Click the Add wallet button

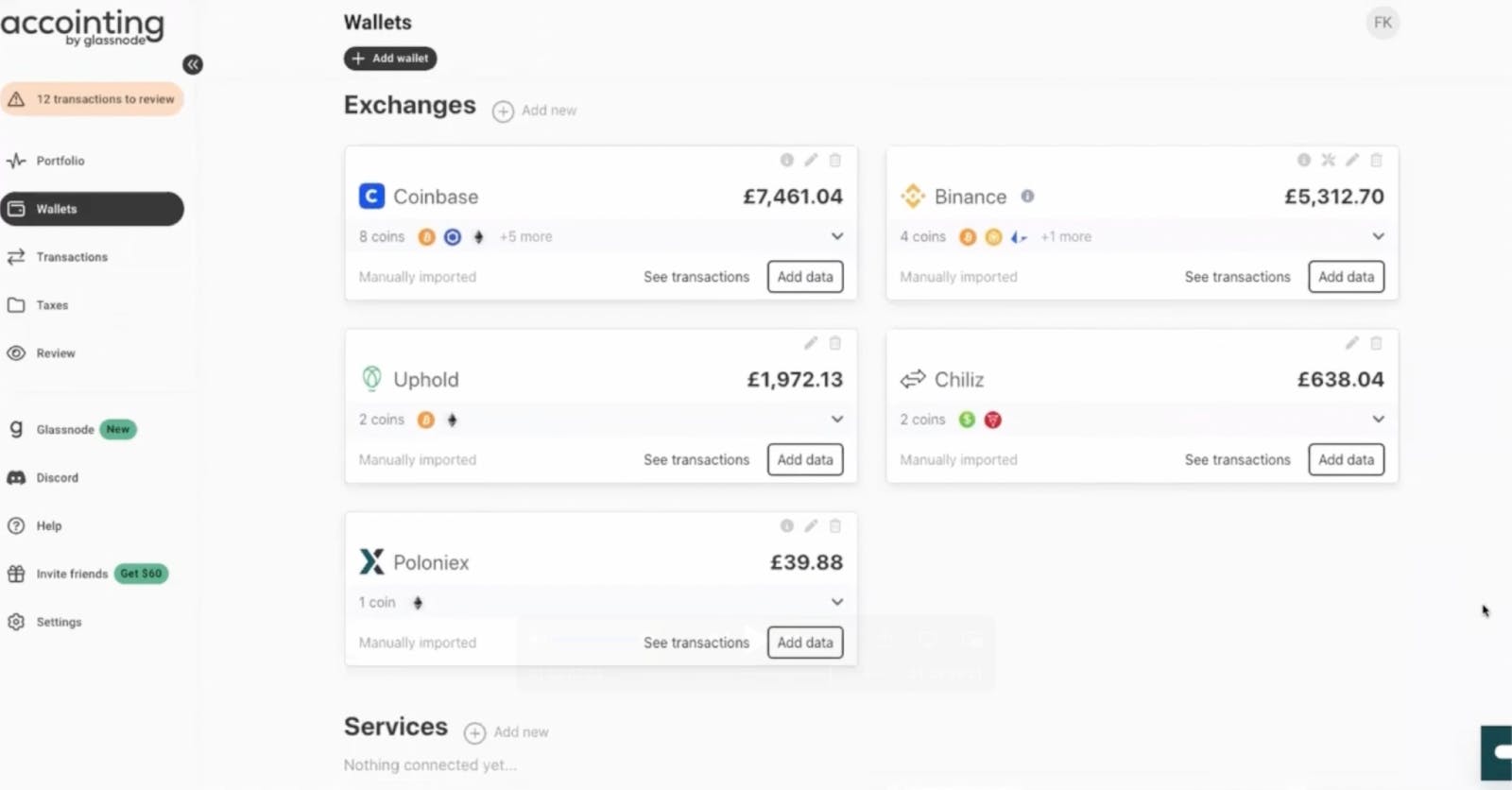[x=390, y=59]
